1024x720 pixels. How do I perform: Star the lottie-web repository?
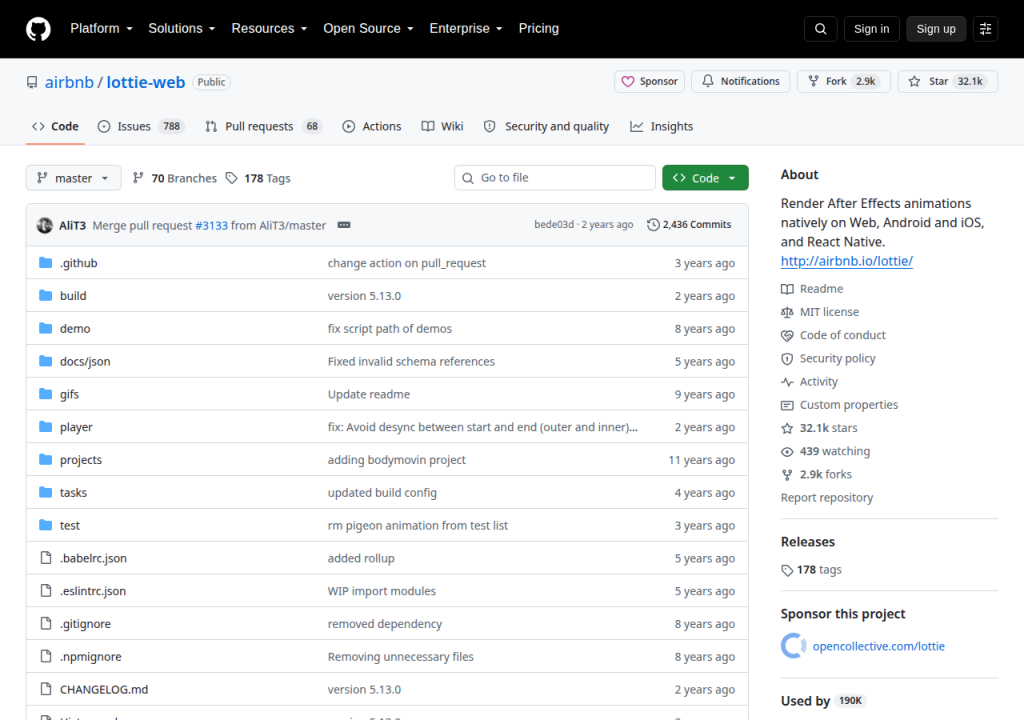(x=948, y=82)
